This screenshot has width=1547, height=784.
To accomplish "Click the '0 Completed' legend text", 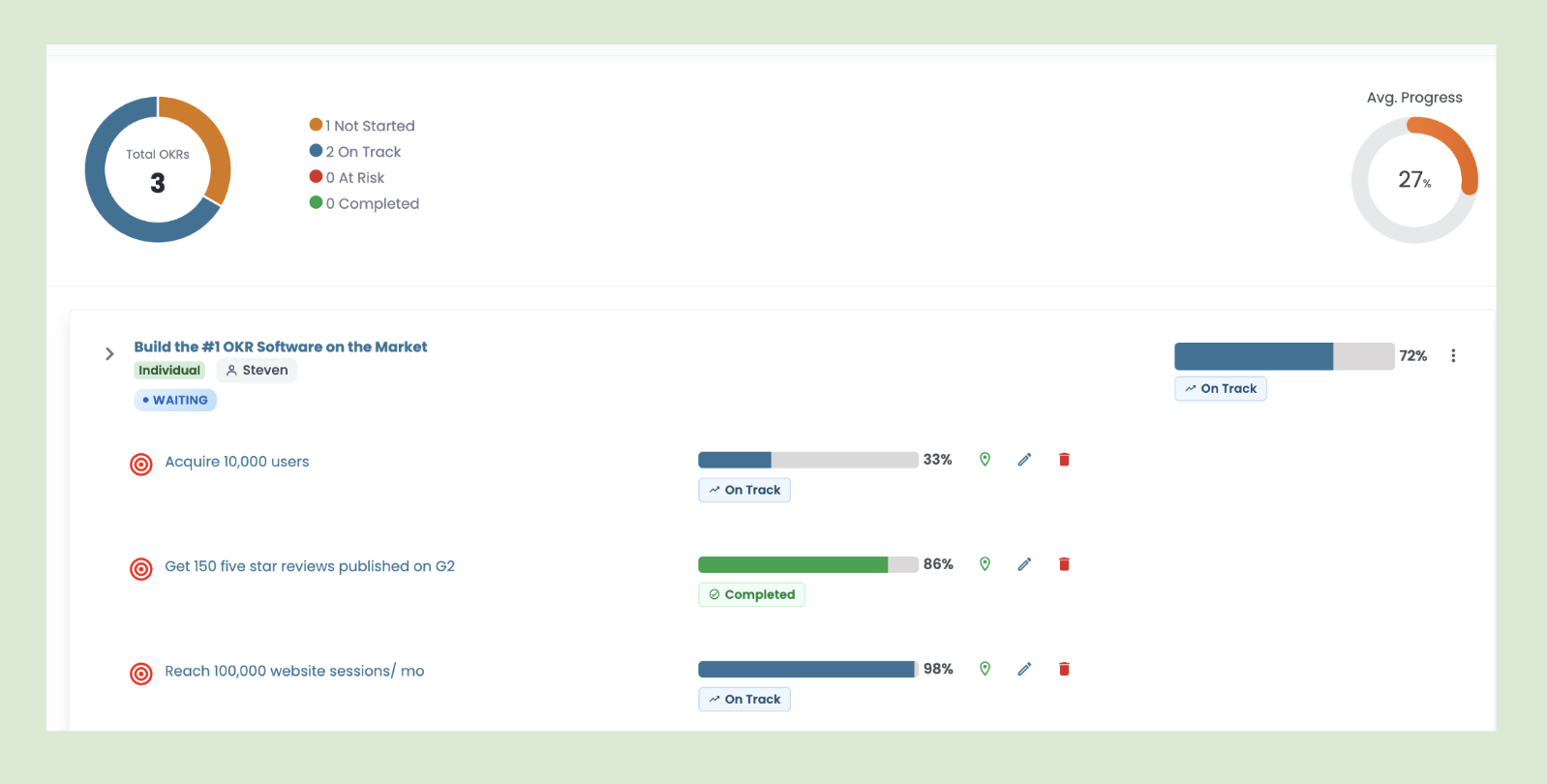I will (x=373, y=204).
